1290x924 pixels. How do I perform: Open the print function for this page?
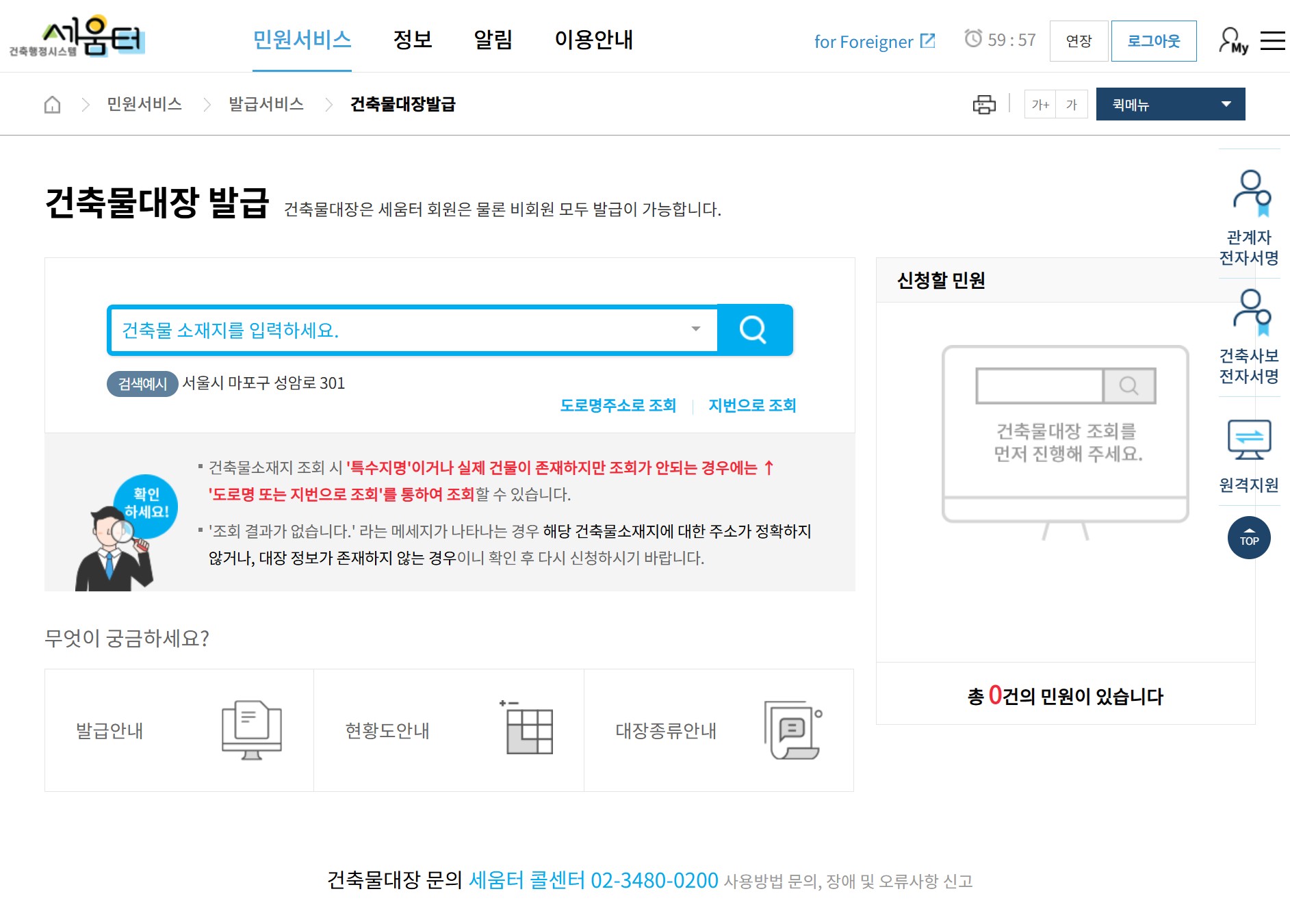point(983,104)
